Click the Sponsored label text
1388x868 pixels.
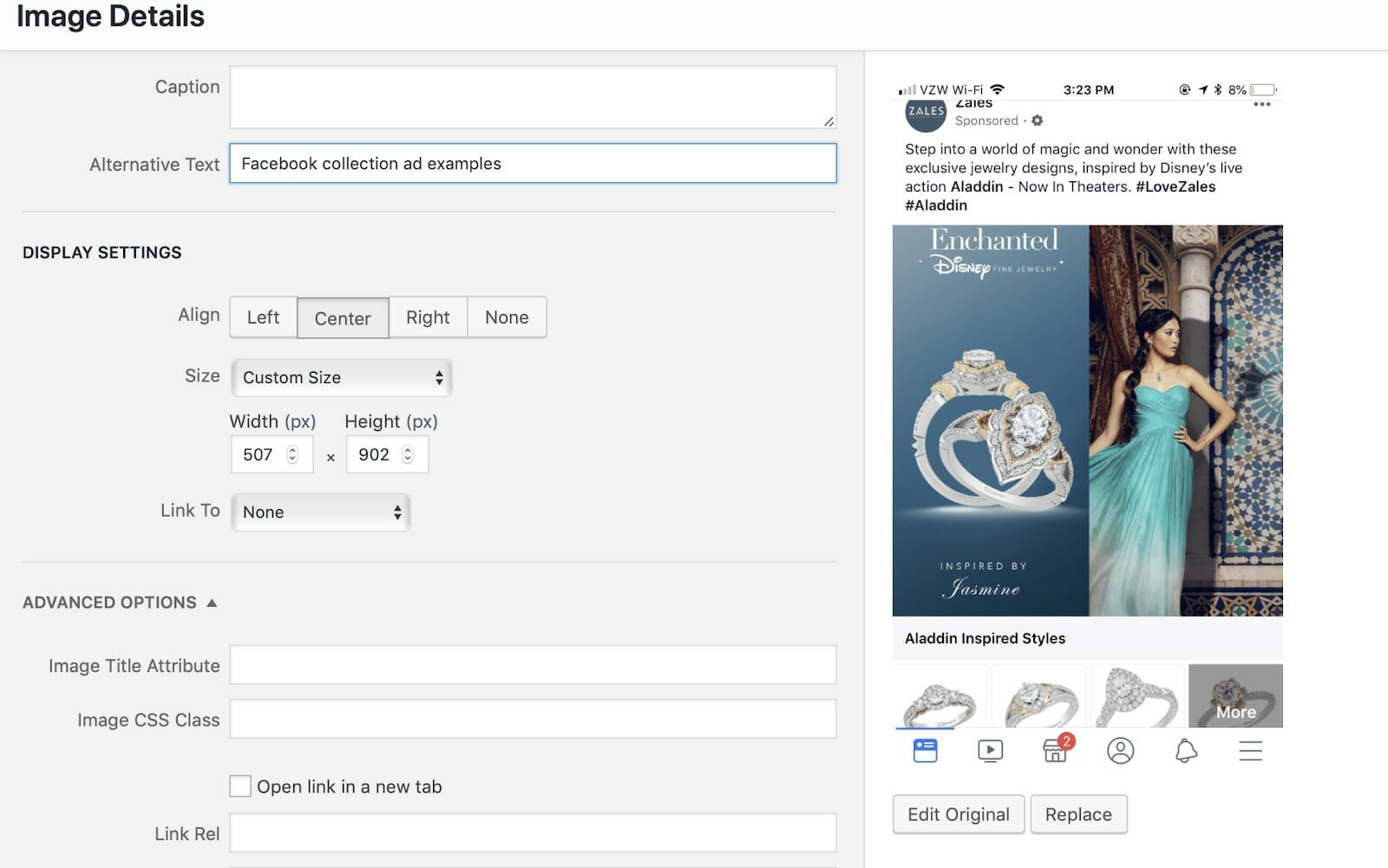coord(986,121)
